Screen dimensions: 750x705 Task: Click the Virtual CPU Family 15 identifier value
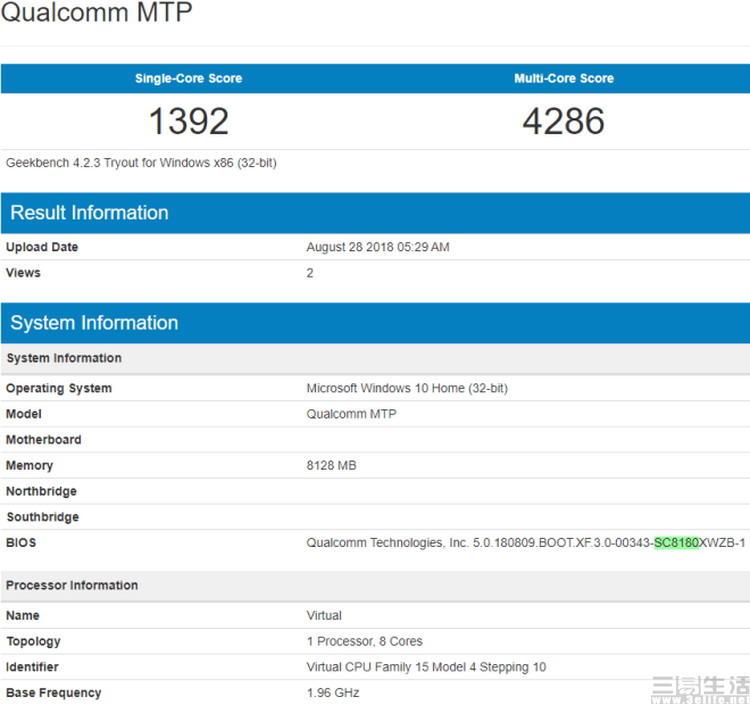click(428, 667)
